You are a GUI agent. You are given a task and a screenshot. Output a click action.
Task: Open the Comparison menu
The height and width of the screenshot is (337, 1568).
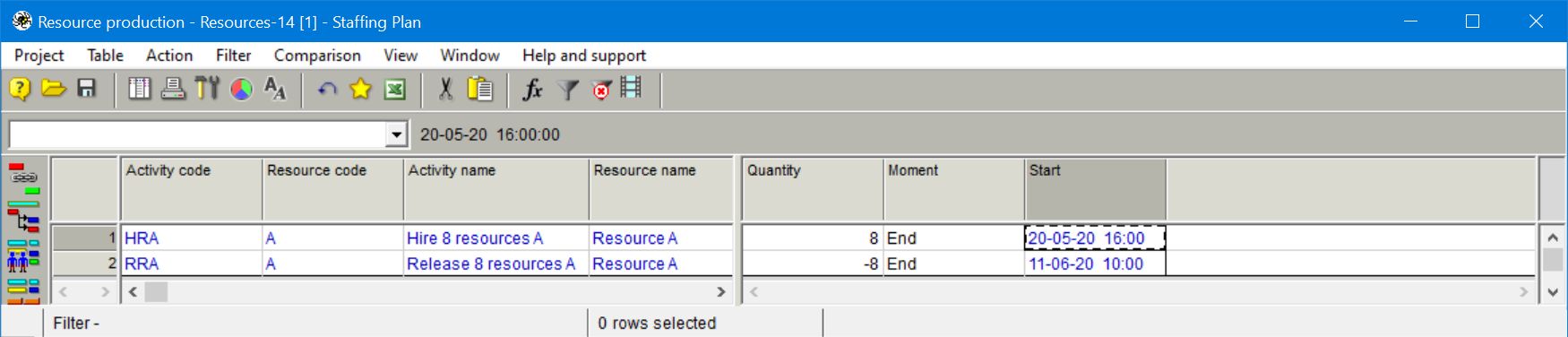317,56
